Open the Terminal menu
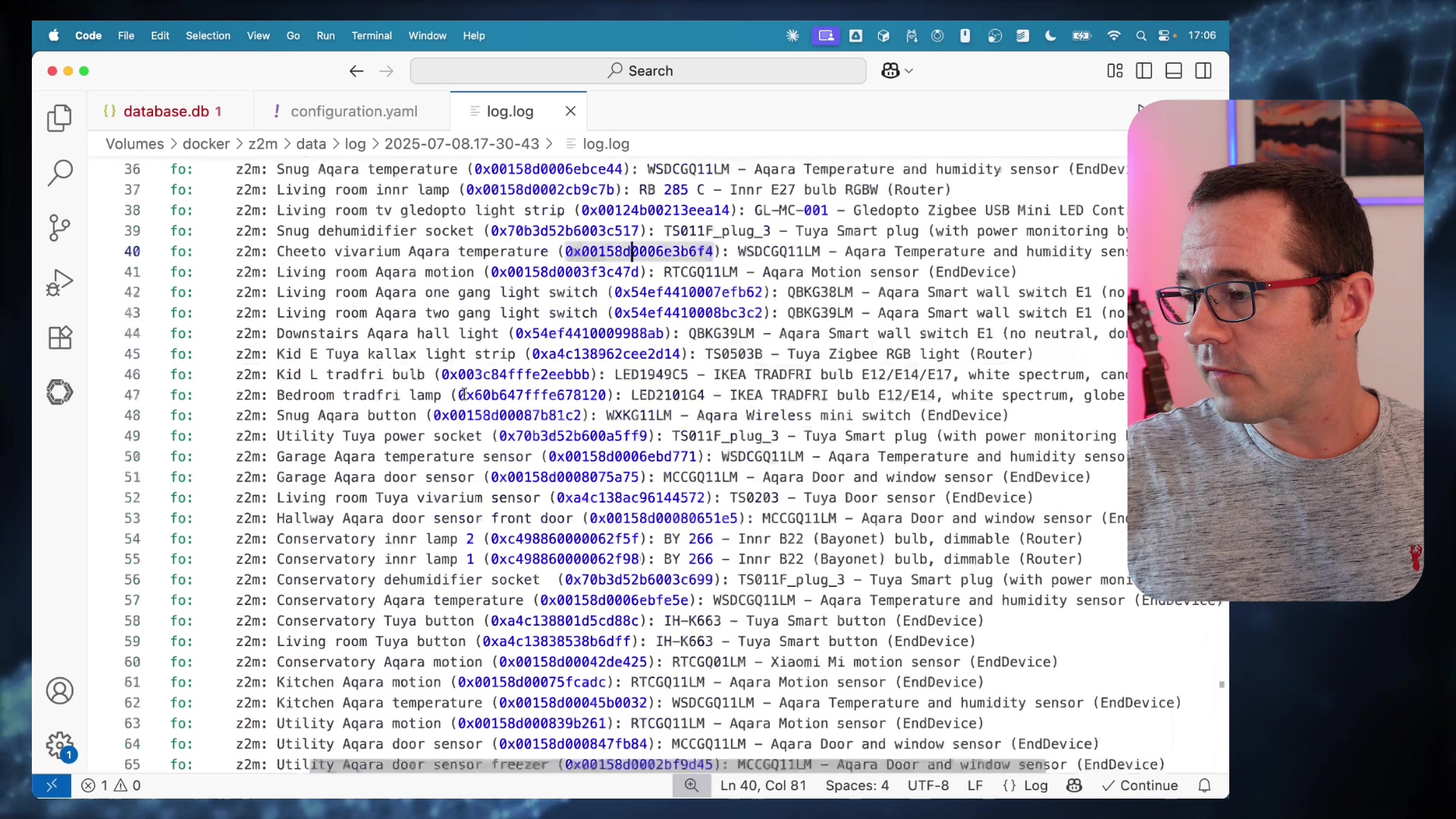Image resolution: width=1456 pixels, height=819 pixels. pos(371,36)
